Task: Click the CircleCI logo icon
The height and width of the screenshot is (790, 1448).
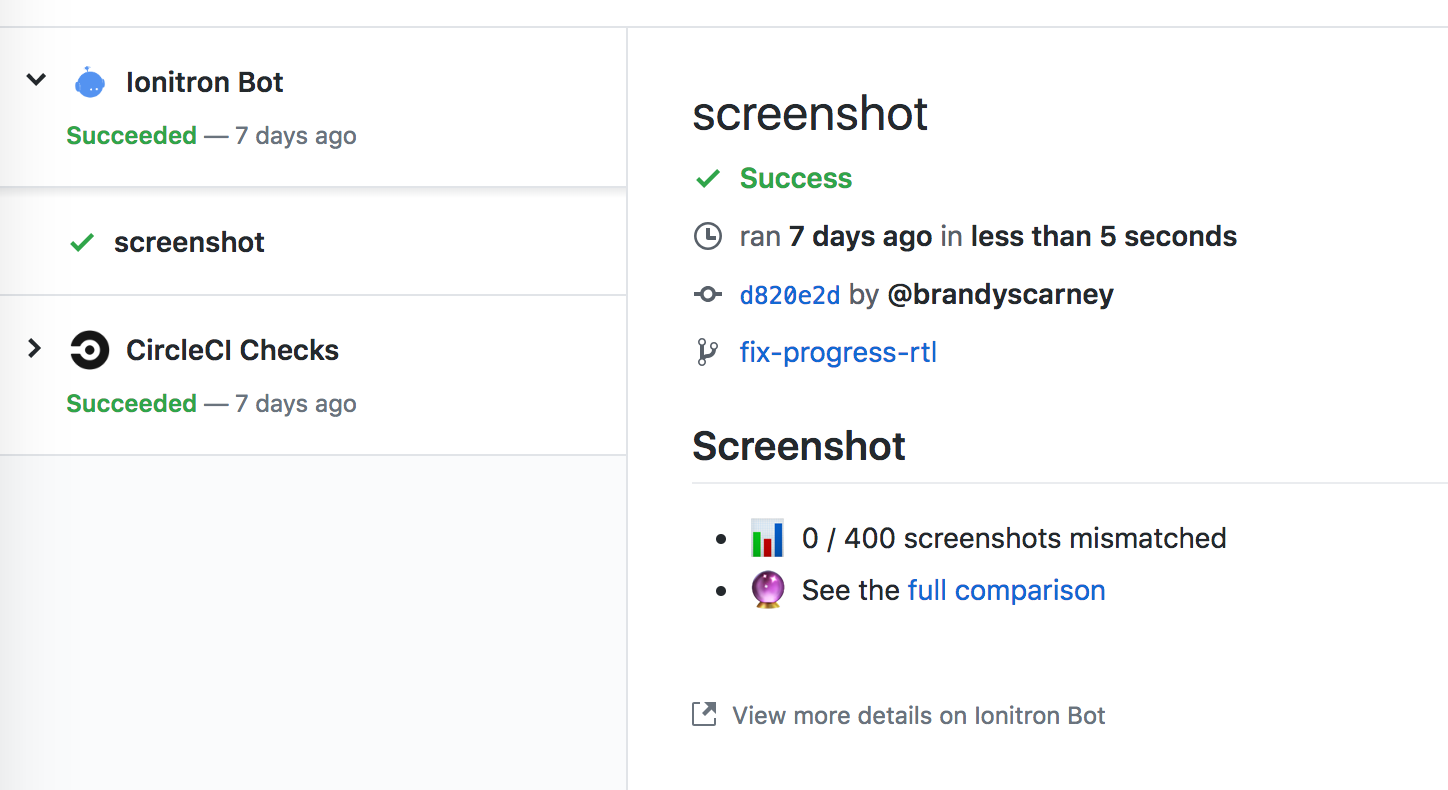Action: (90, 350)
